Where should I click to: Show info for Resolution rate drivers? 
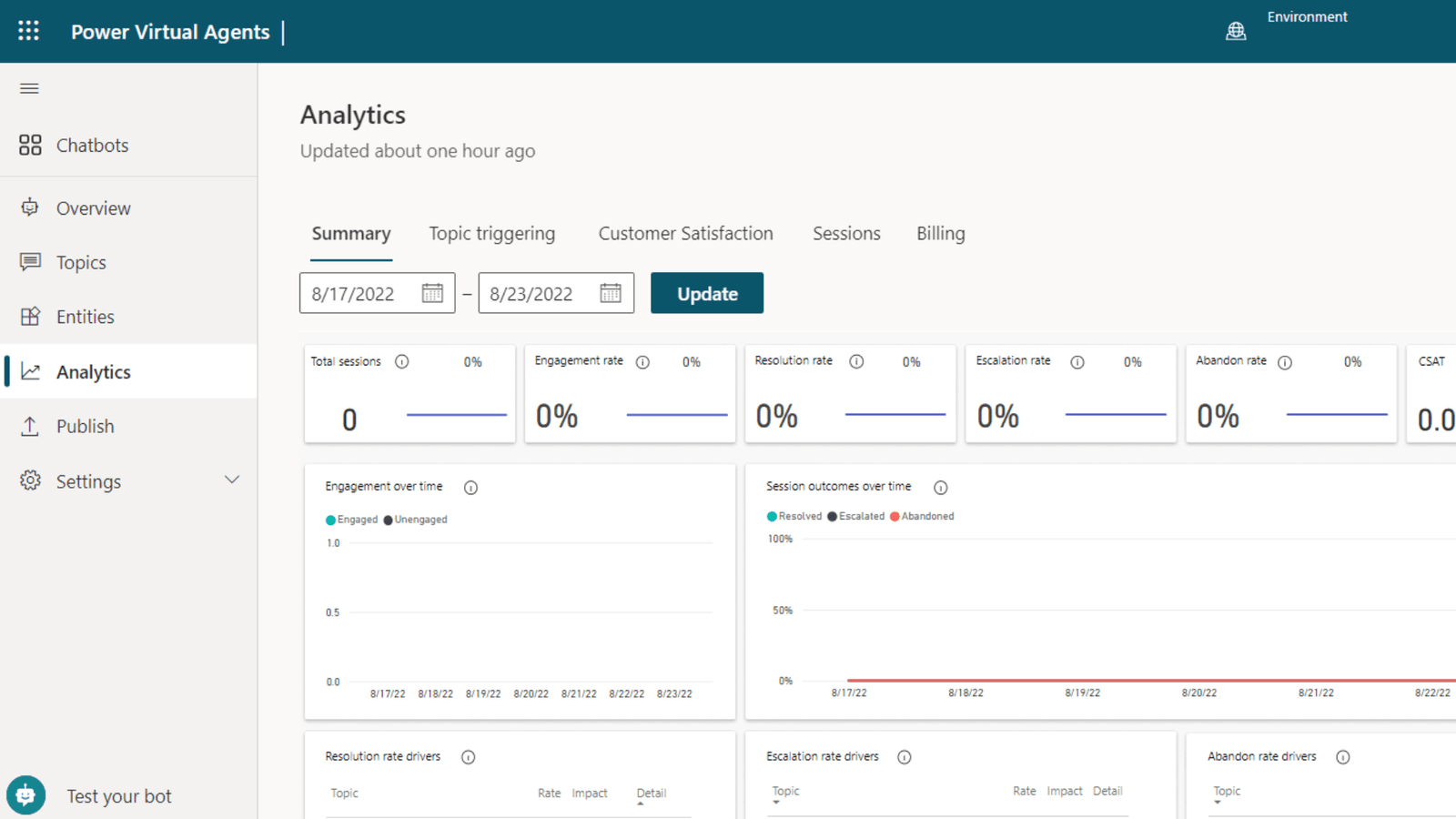coord(468,757)
